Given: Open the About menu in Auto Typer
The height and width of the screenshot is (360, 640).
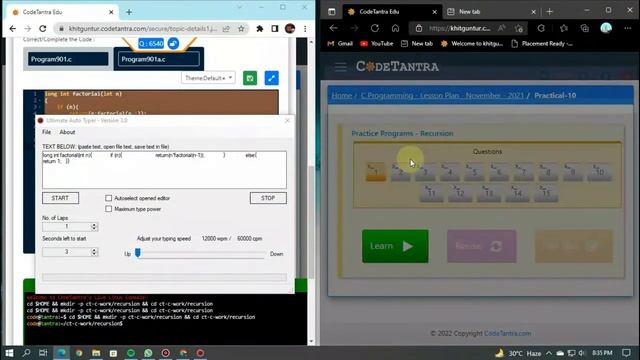Looking at the screenshot, I should point(67,132).
